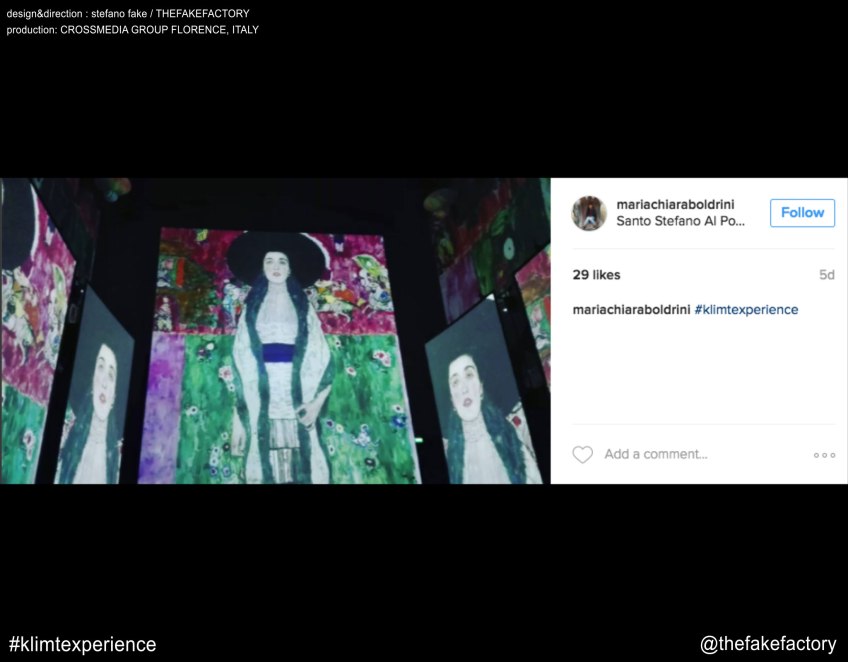Screen dimensions: 848x662
Task: Open the #klimtexperience hashtag in the caption
Action: (x=746, y=309)
